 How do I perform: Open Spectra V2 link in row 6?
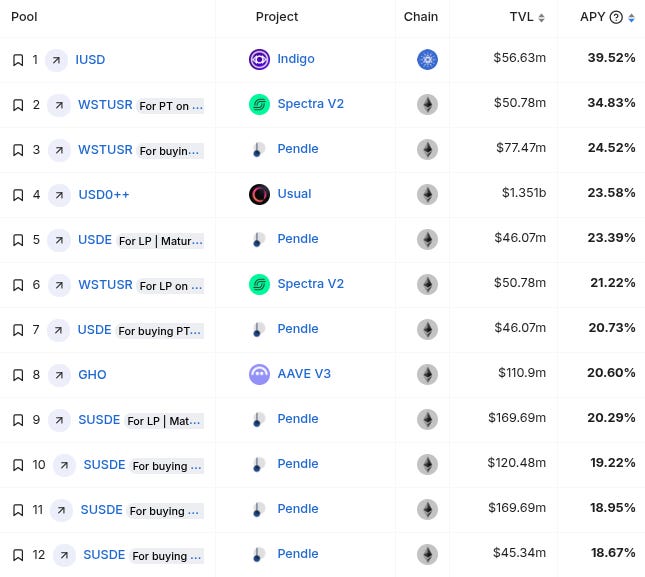pos(311,284)
